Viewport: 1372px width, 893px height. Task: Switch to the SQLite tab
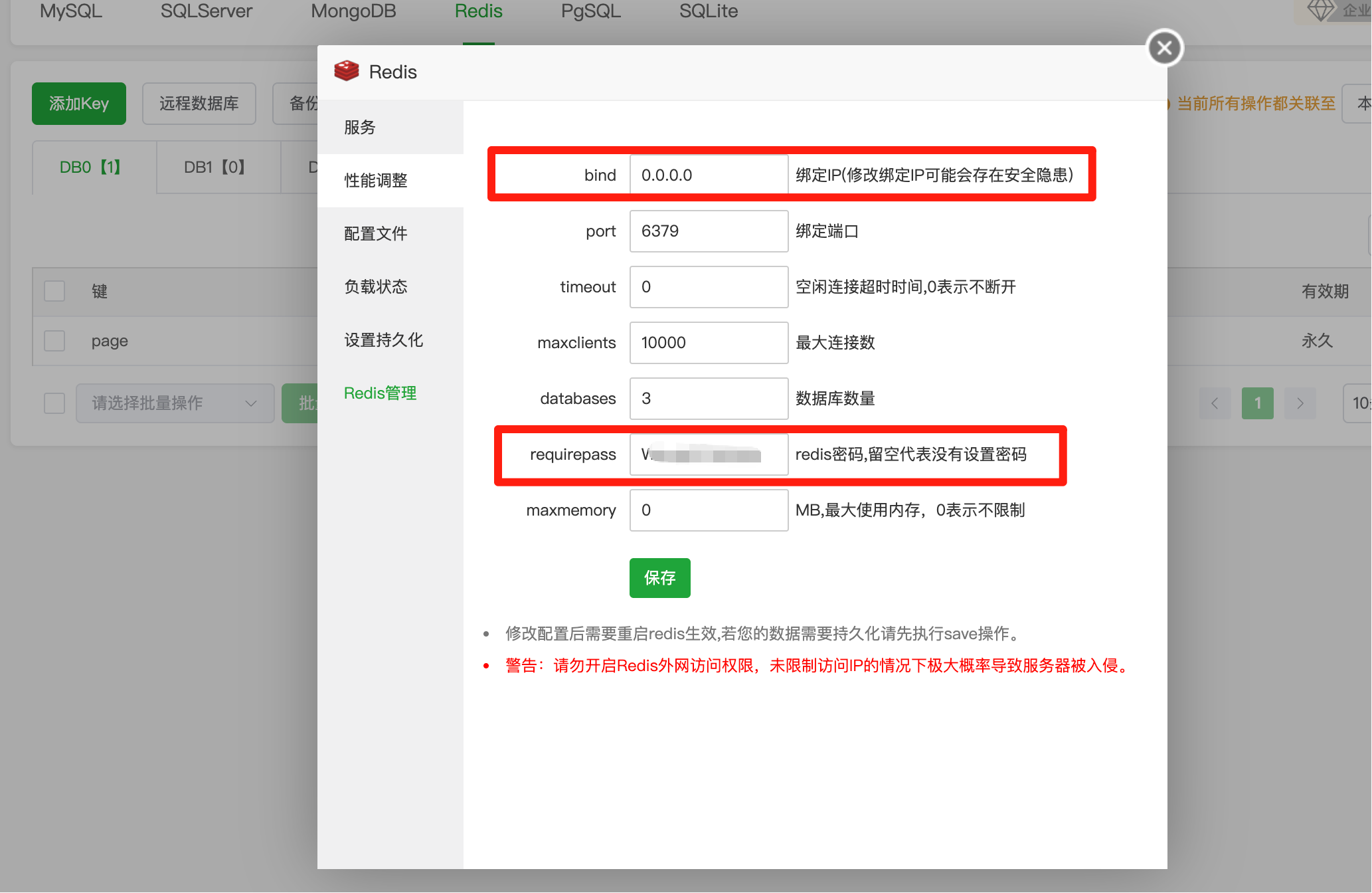(x=709, y=11)
